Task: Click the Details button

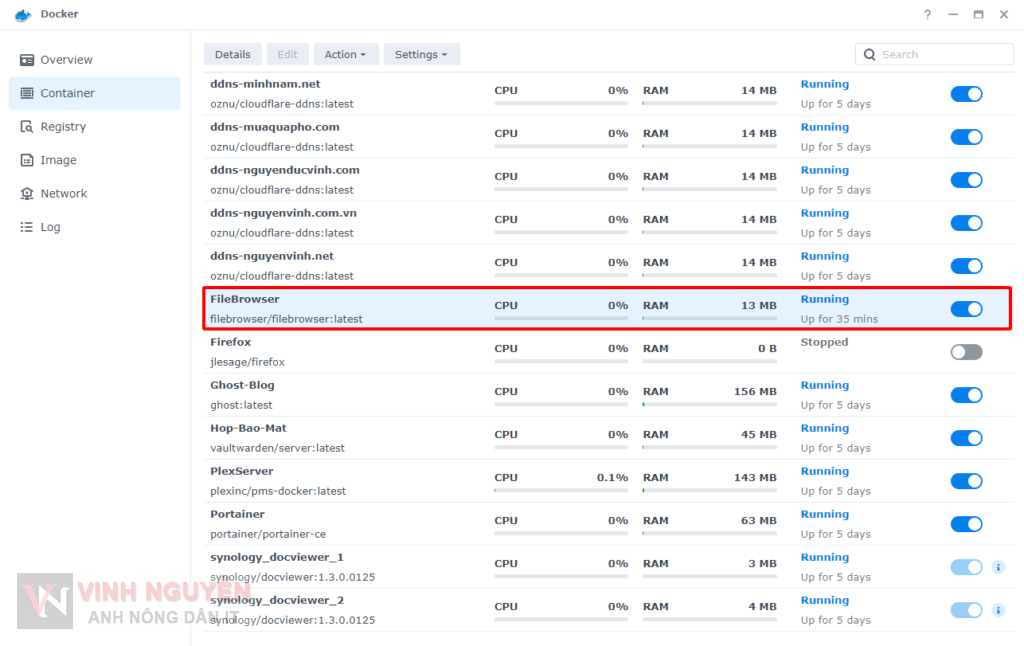Action: 232,54
